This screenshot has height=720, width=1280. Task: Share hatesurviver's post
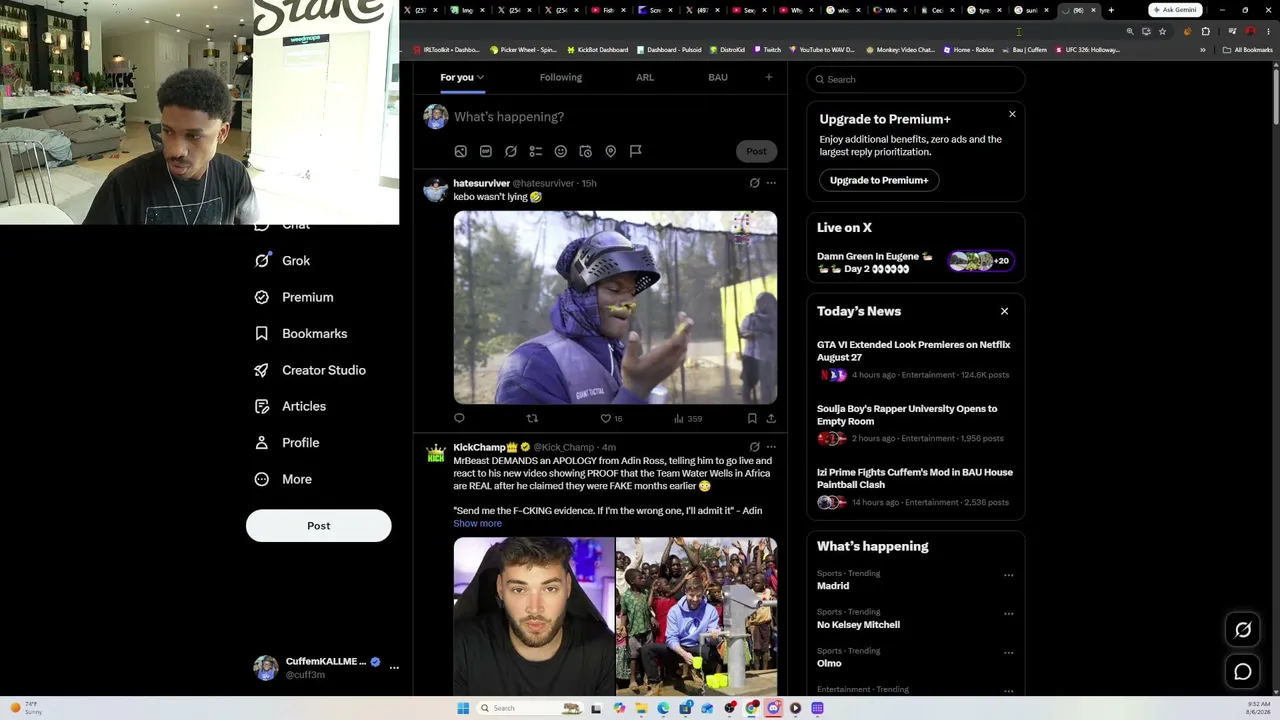click(771, 418)
